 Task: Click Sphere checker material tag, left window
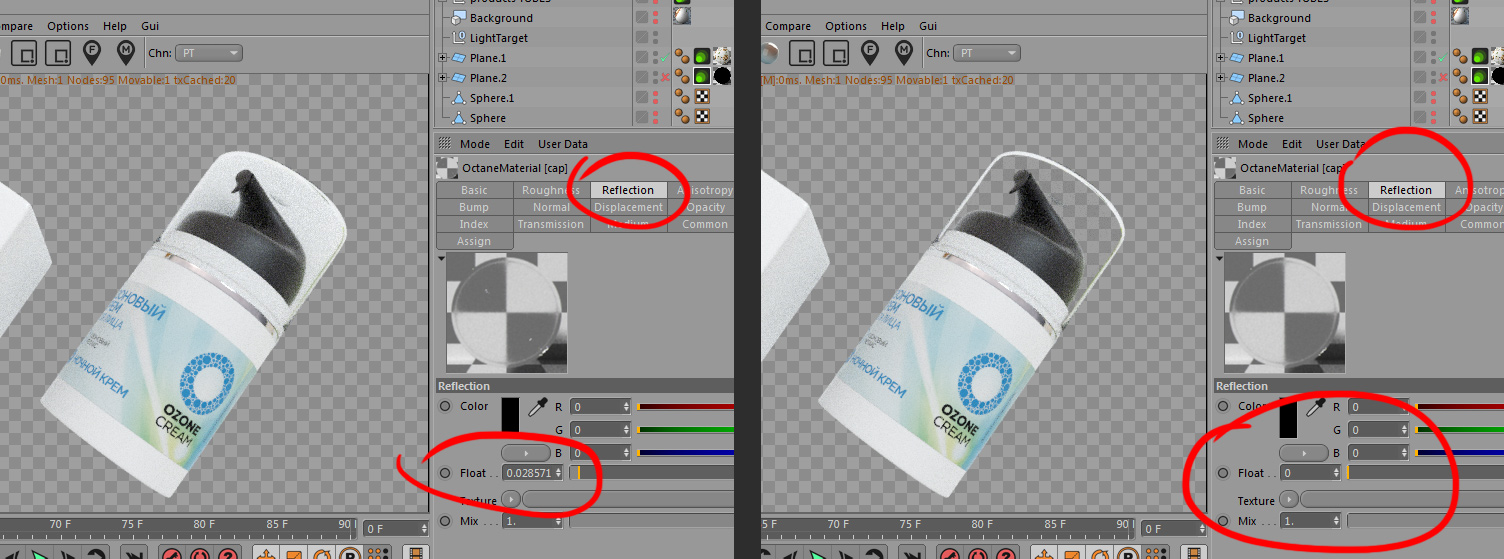tap(702, 117)
